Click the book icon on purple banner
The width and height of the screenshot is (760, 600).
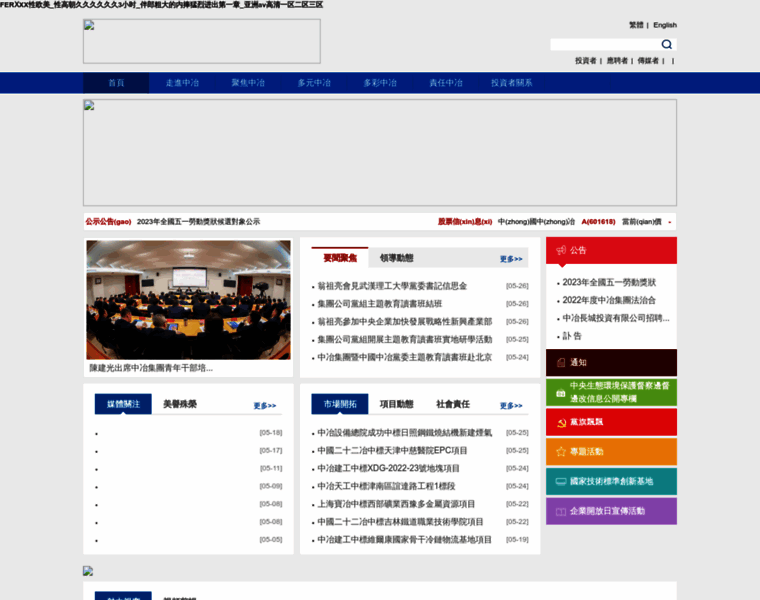pyautogui.click(x=561, y=511)
